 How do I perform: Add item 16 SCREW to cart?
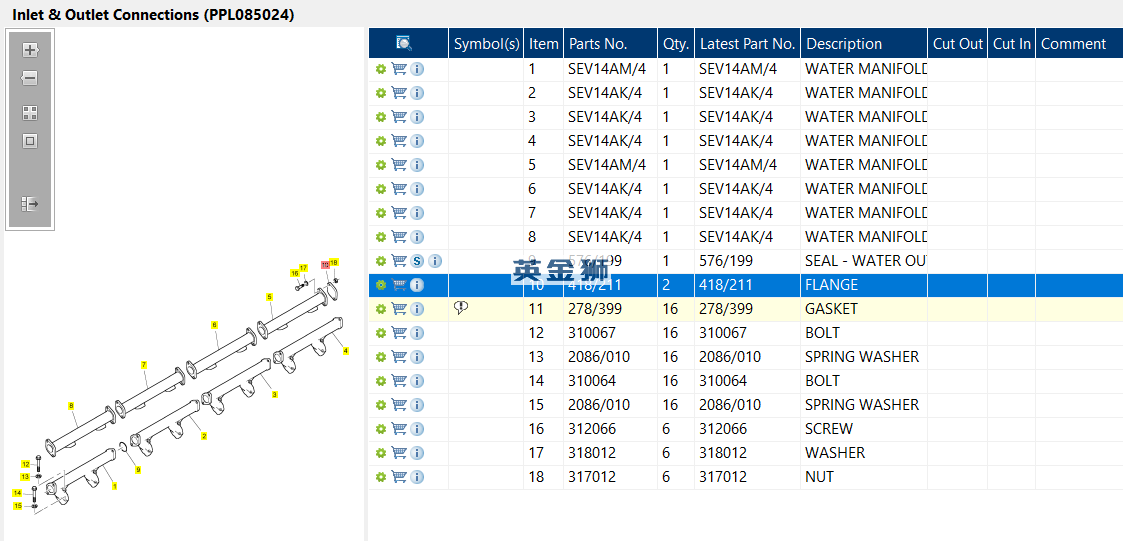point(399,429)
